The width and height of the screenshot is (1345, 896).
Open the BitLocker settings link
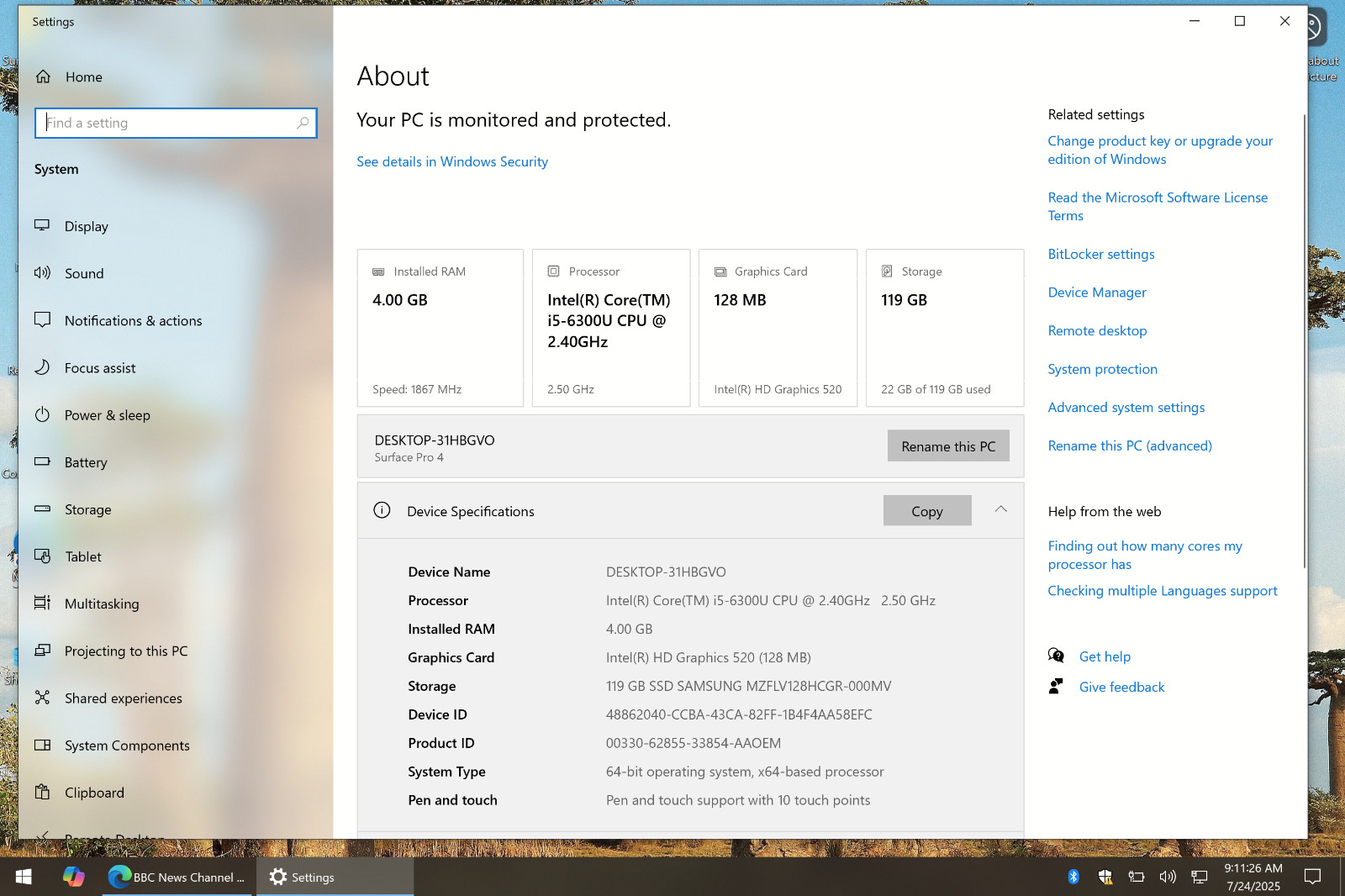pos(1101,254)
